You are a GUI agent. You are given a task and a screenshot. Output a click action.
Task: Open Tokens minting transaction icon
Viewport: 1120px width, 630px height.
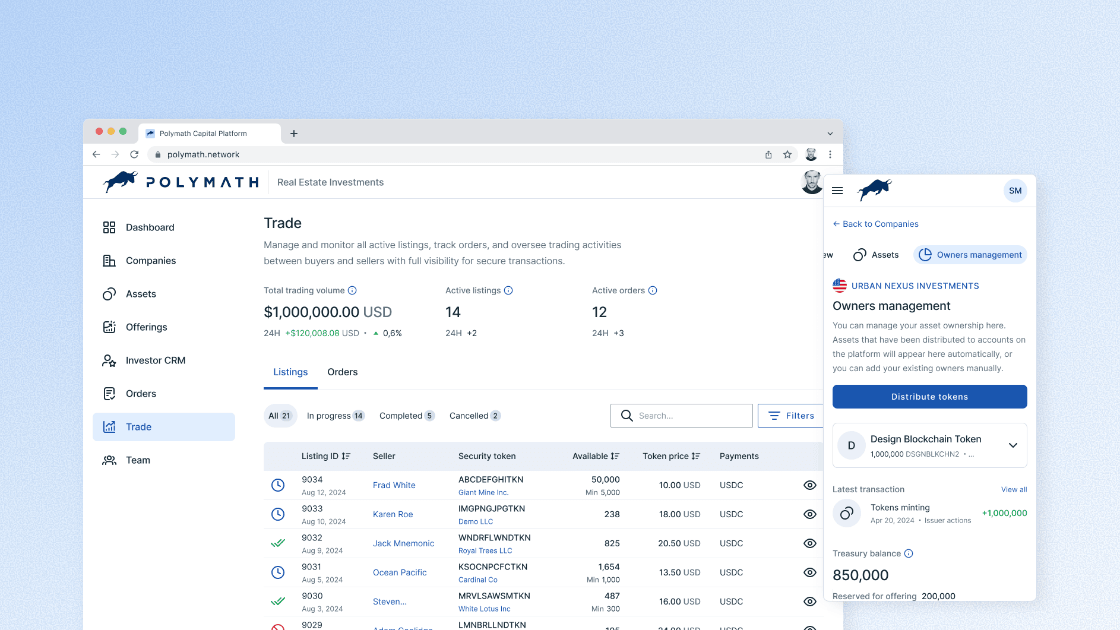point(846,514)
